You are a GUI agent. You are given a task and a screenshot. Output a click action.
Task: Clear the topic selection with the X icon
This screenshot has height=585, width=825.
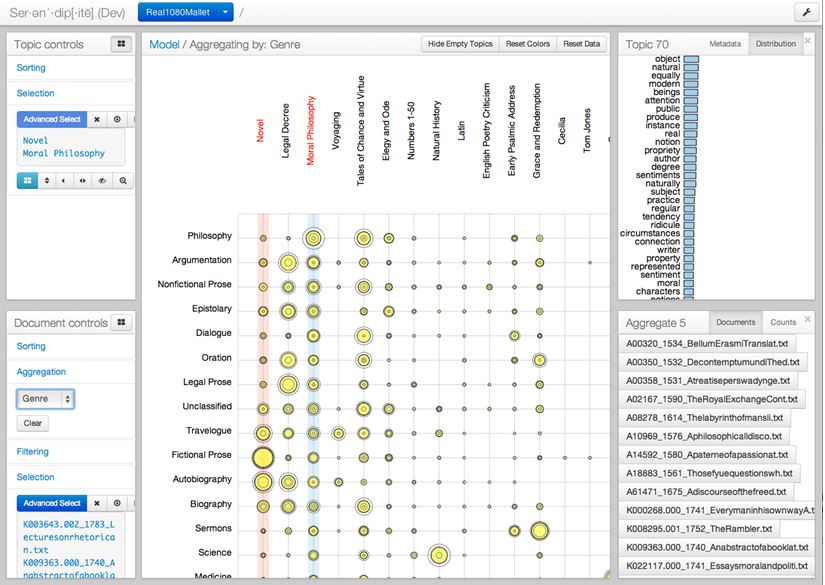[x=97, y=119]
